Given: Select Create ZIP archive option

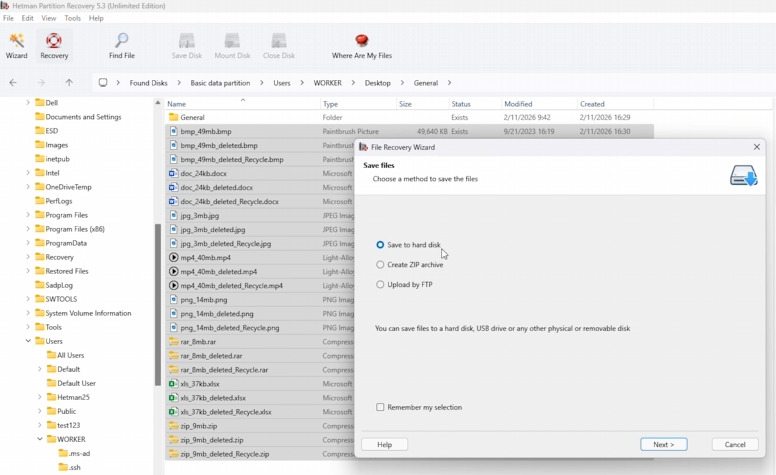Looking at the screenshot, I should pyautogui.click(x=380, y=265).
